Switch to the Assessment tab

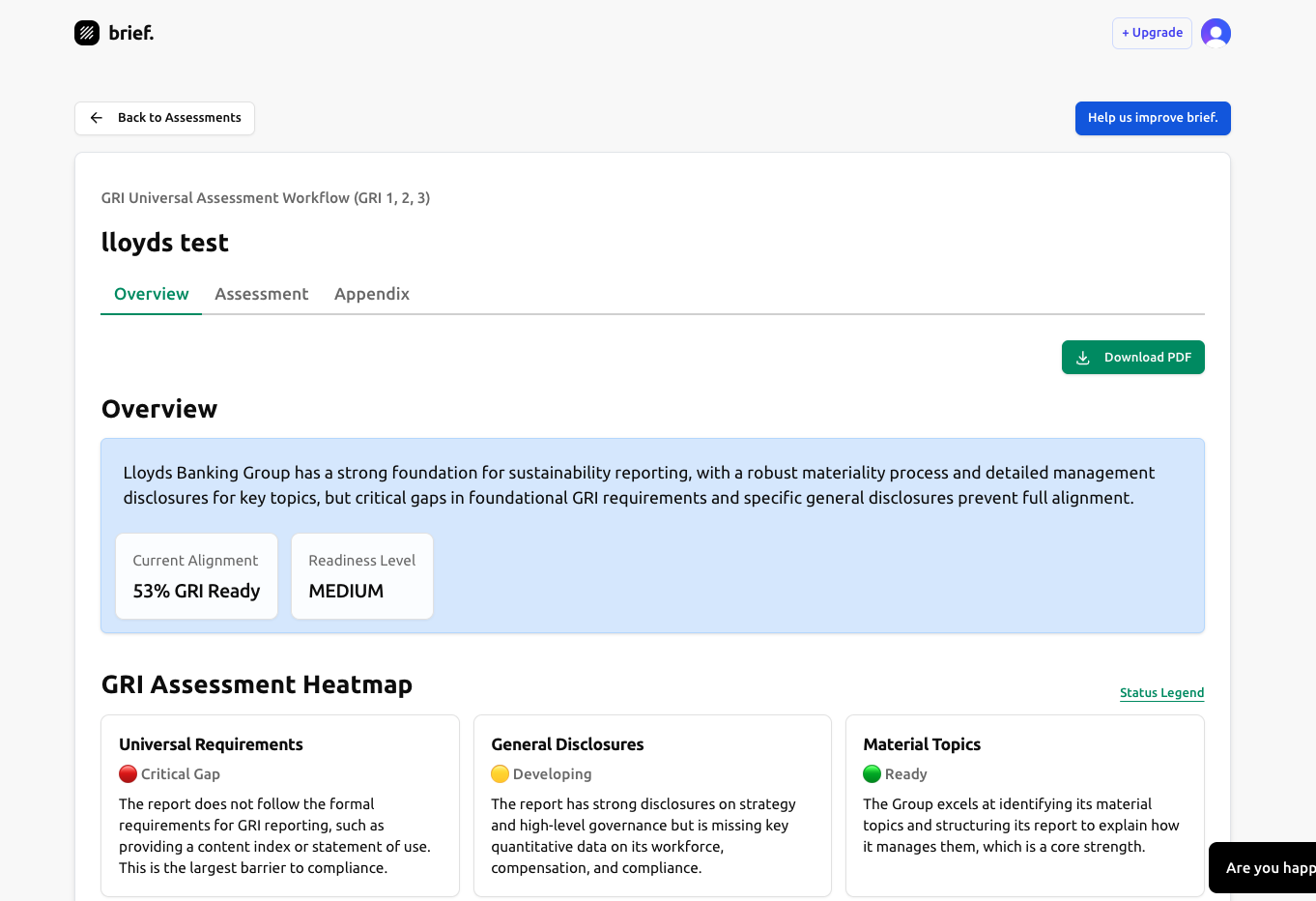tap(261, 294)
